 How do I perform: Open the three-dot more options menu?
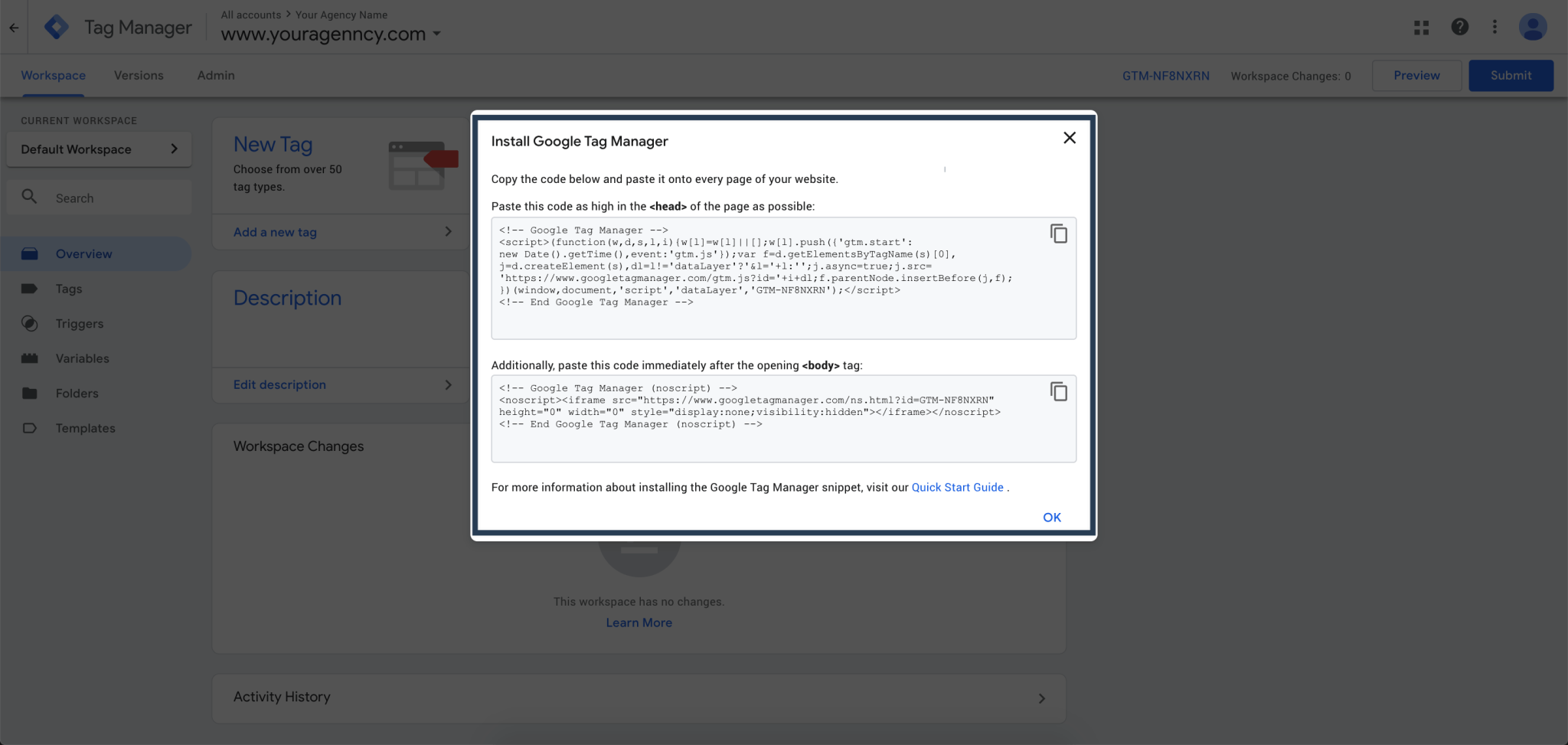[x=1494, y=27]
